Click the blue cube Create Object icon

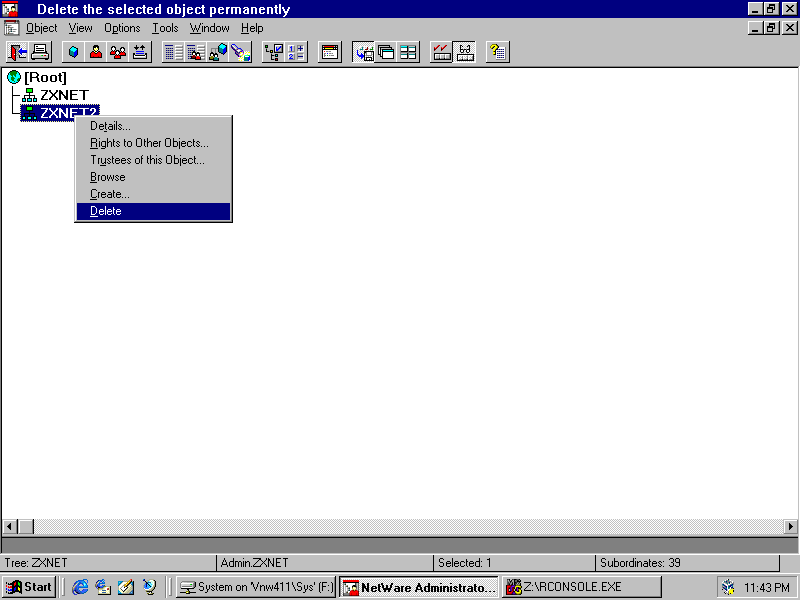click(73, 52)
